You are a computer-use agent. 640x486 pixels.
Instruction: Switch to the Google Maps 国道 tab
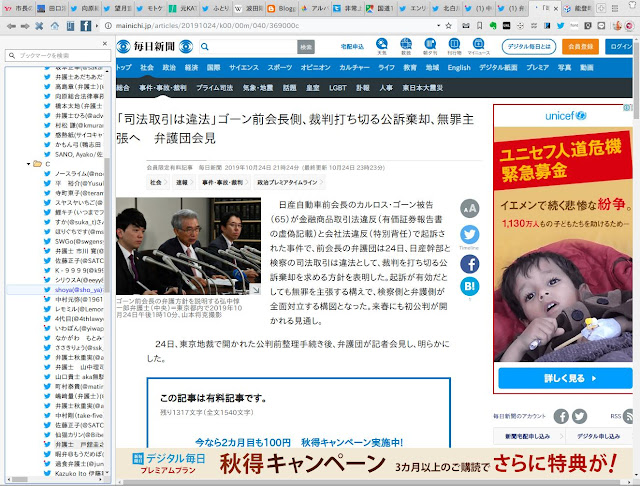coord(380,8)
